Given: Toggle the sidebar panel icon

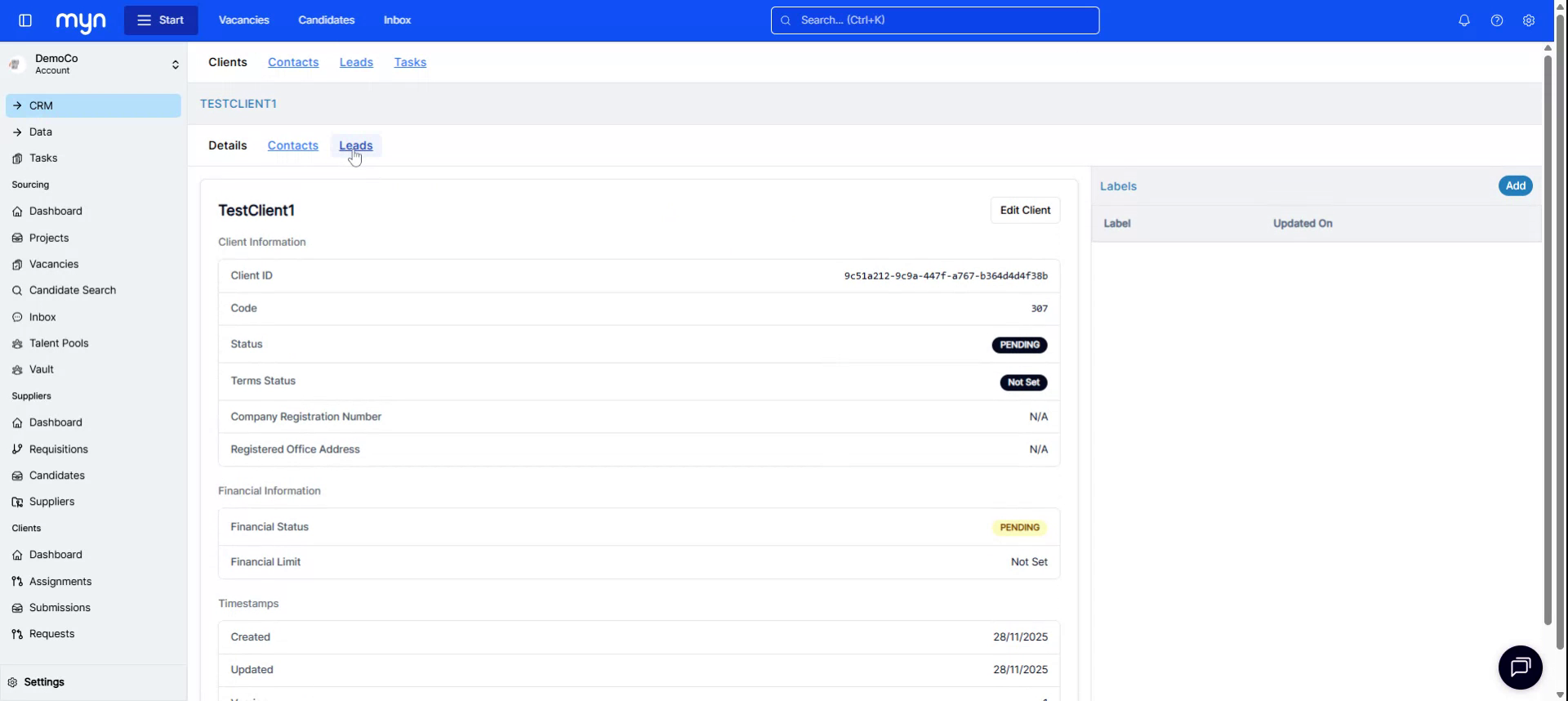Looking at the screenshot, I should (25, 20).
